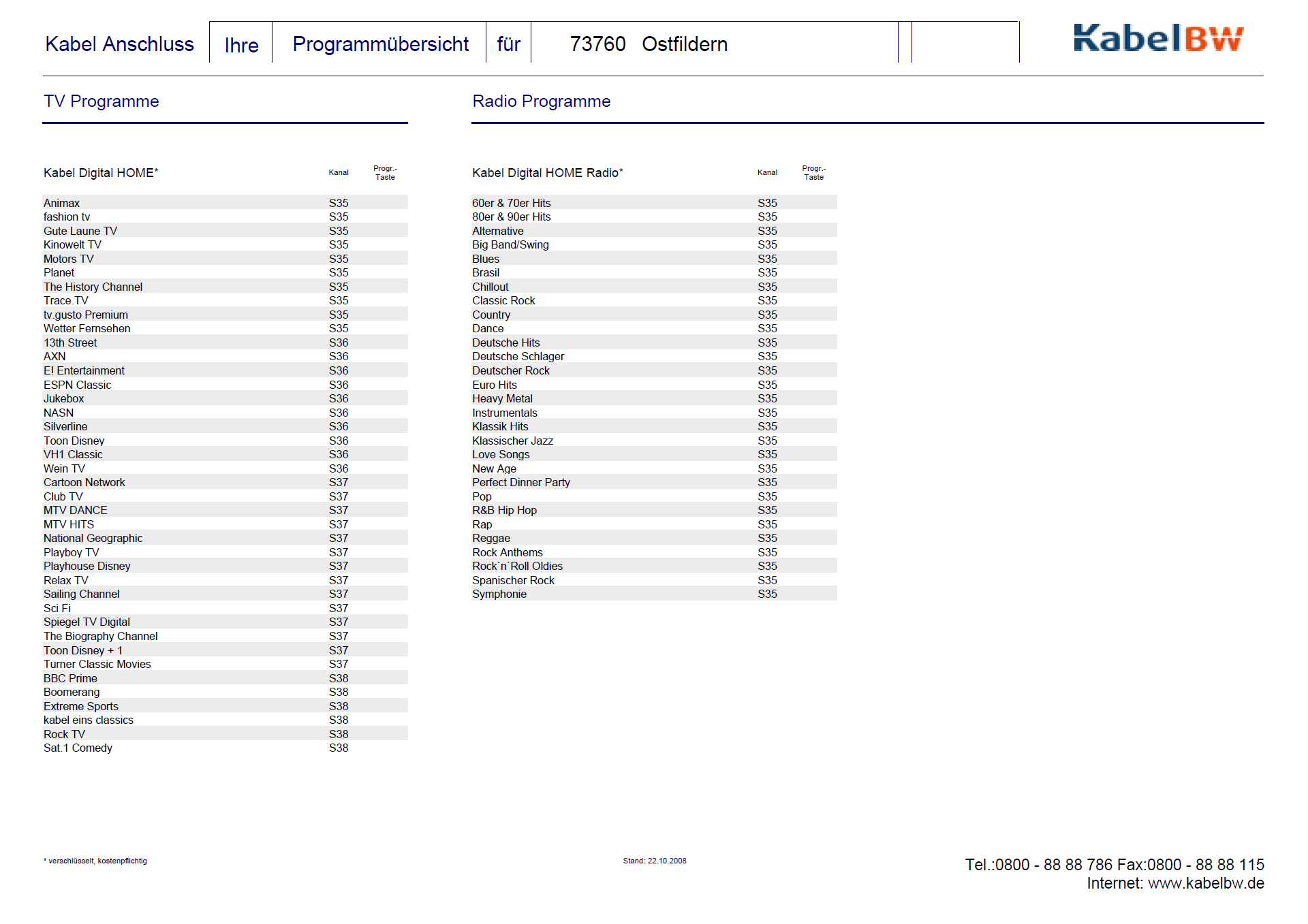This screenshot has width=1308, height=924.
Task: Open the www.kabelbw.de internet link
Action: click(x=1205, y=883)
